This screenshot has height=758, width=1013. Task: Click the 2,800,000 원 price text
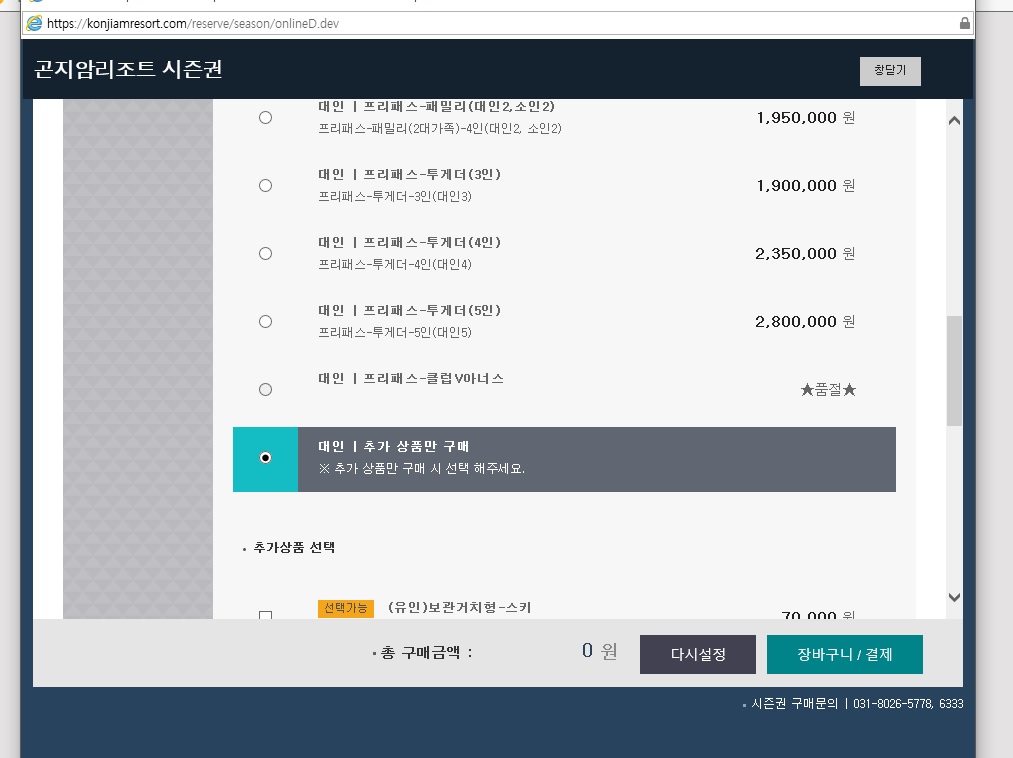805,321
